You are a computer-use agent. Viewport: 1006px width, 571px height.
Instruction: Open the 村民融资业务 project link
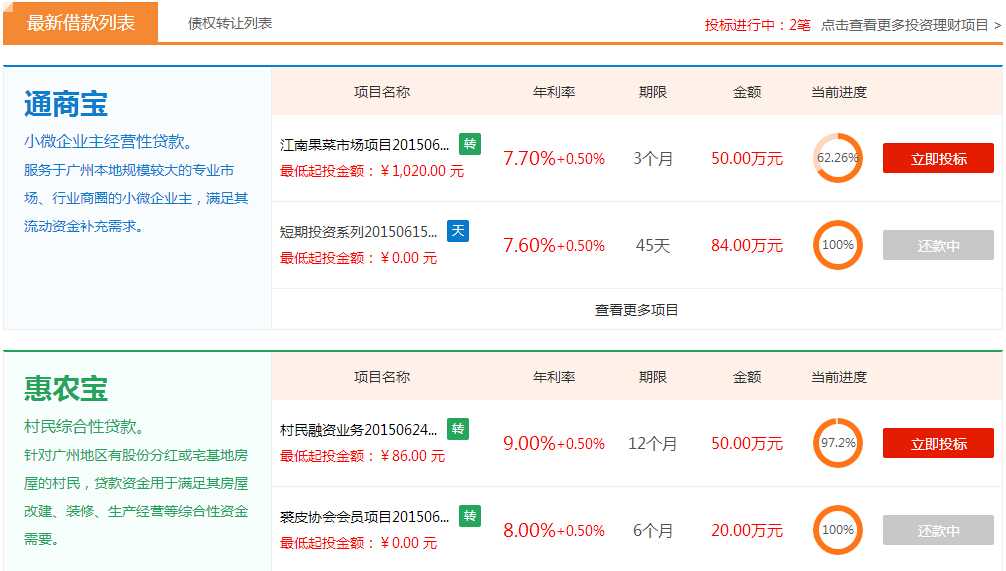pyautogui.click(x=359, y=430)
